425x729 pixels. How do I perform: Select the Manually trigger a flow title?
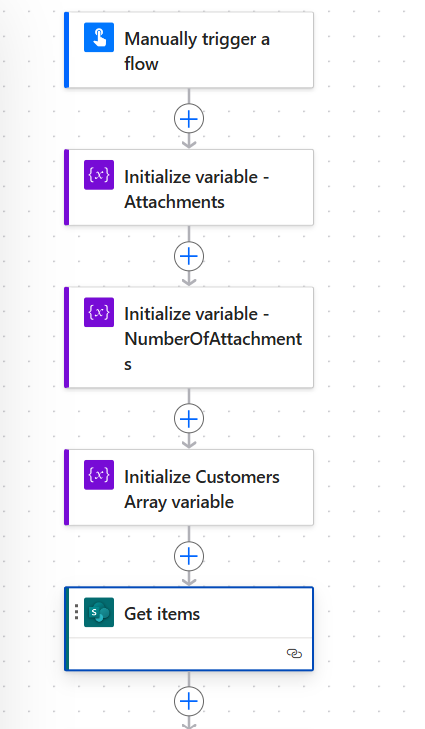pyautogui.click(x=197, y=51)
